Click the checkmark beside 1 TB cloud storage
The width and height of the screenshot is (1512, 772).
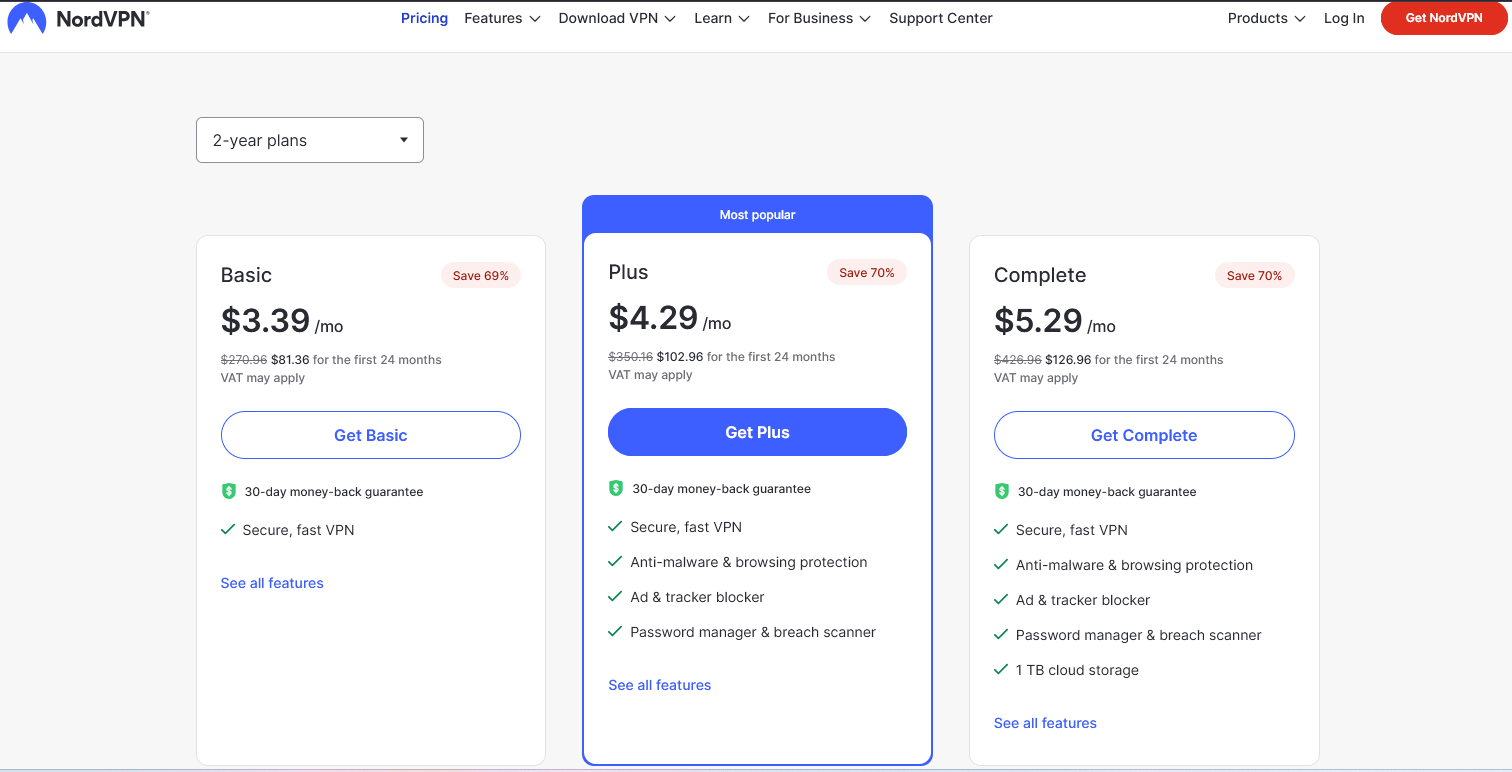1001,669
